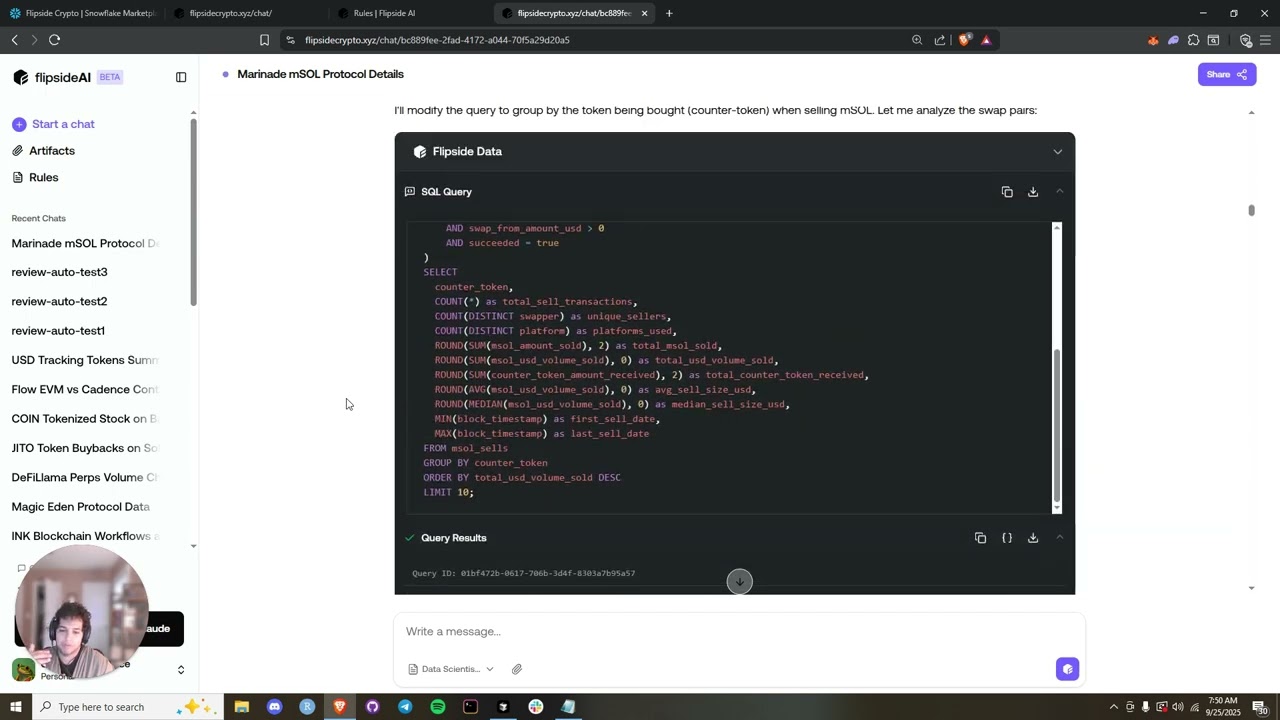Open the review-auto-test3 chat

pos(60,273)
